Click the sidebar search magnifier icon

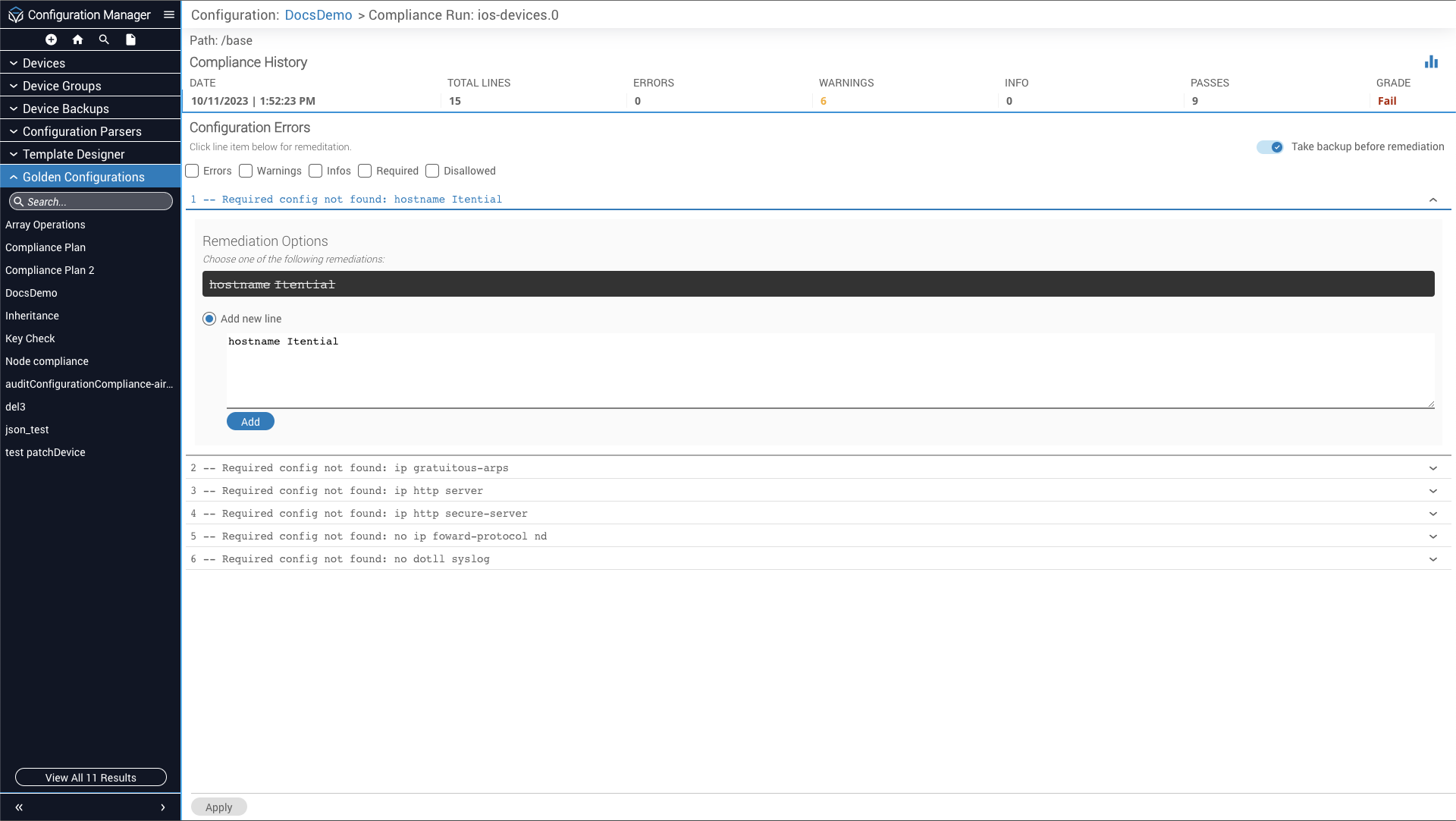click(104, 39)
